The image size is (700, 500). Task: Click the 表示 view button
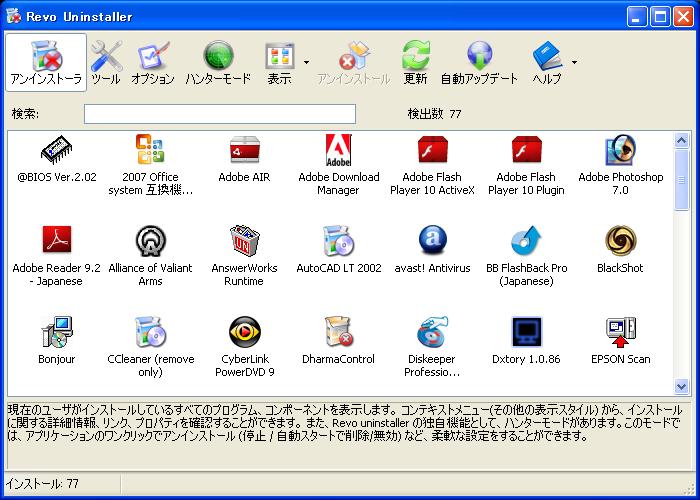[280, 62]
